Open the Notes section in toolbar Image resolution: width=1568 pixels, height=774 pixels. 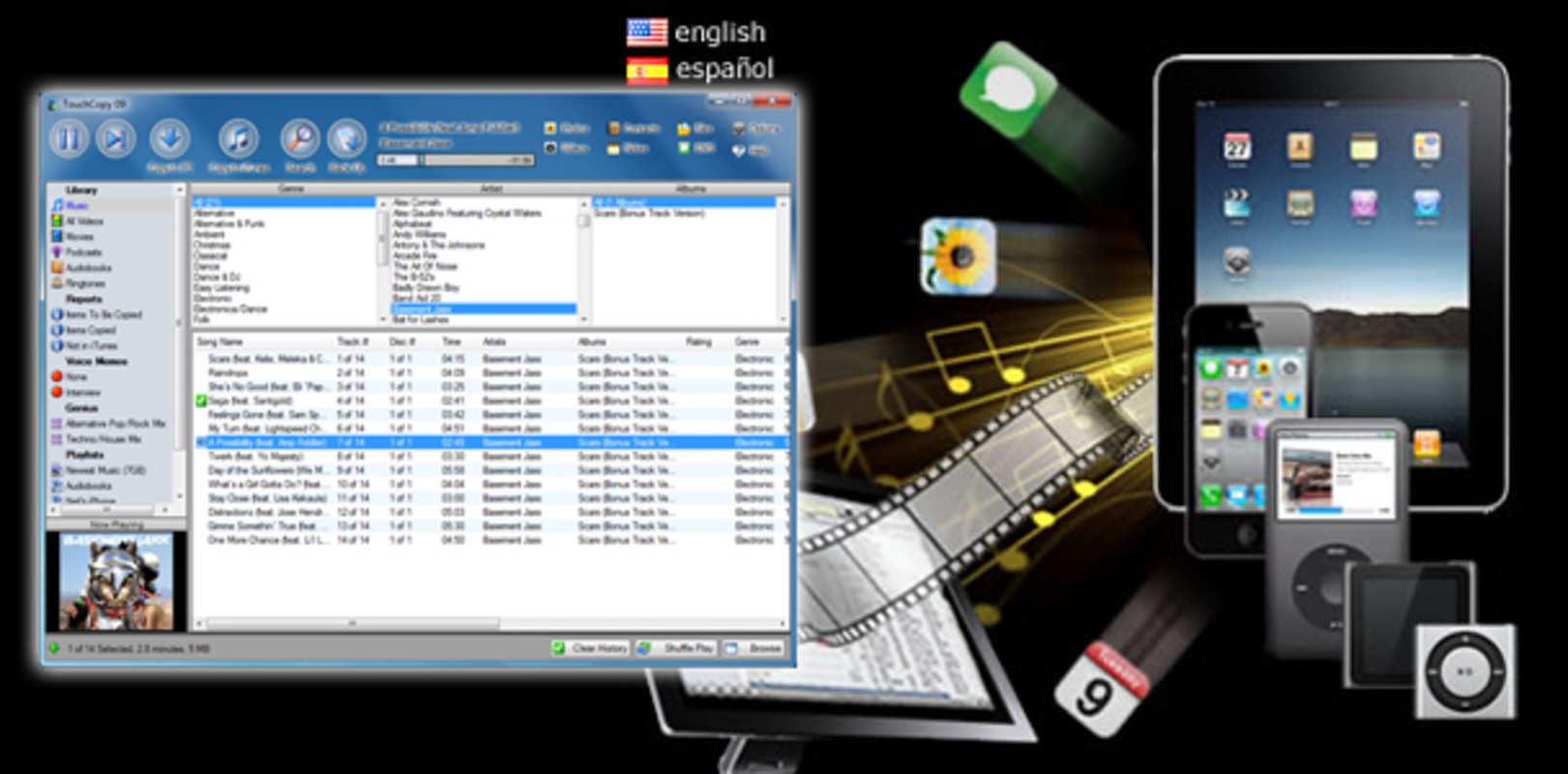[628, 148]
